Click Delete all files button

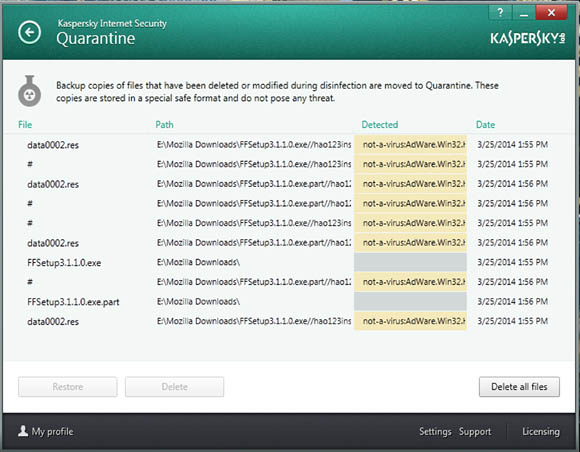tap(519, 387)
